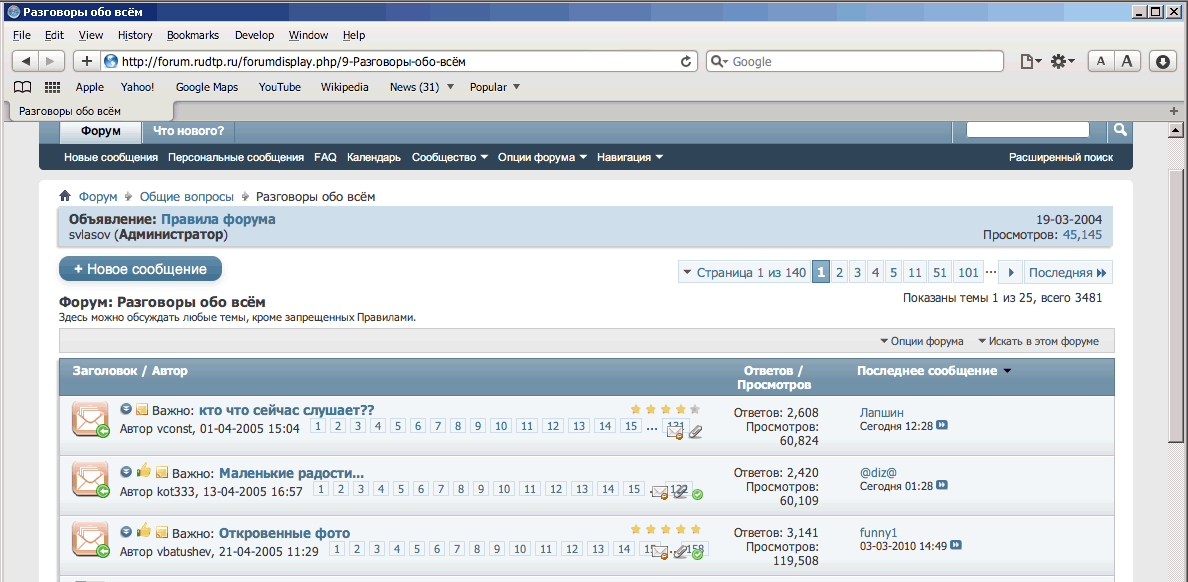Click view count 45,145 link
This screenshot has width=1188, height=582.
(1082, 235)
